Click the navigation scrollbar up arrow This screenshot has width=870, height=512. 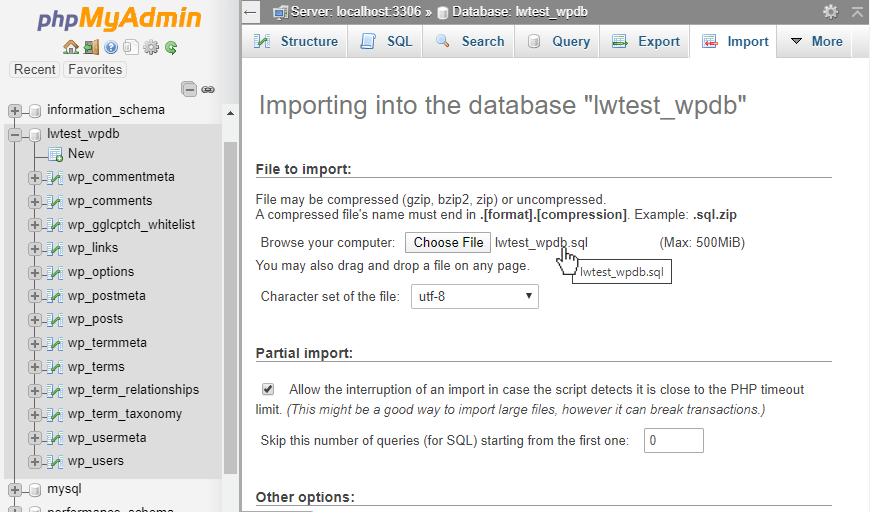(230, 113)
